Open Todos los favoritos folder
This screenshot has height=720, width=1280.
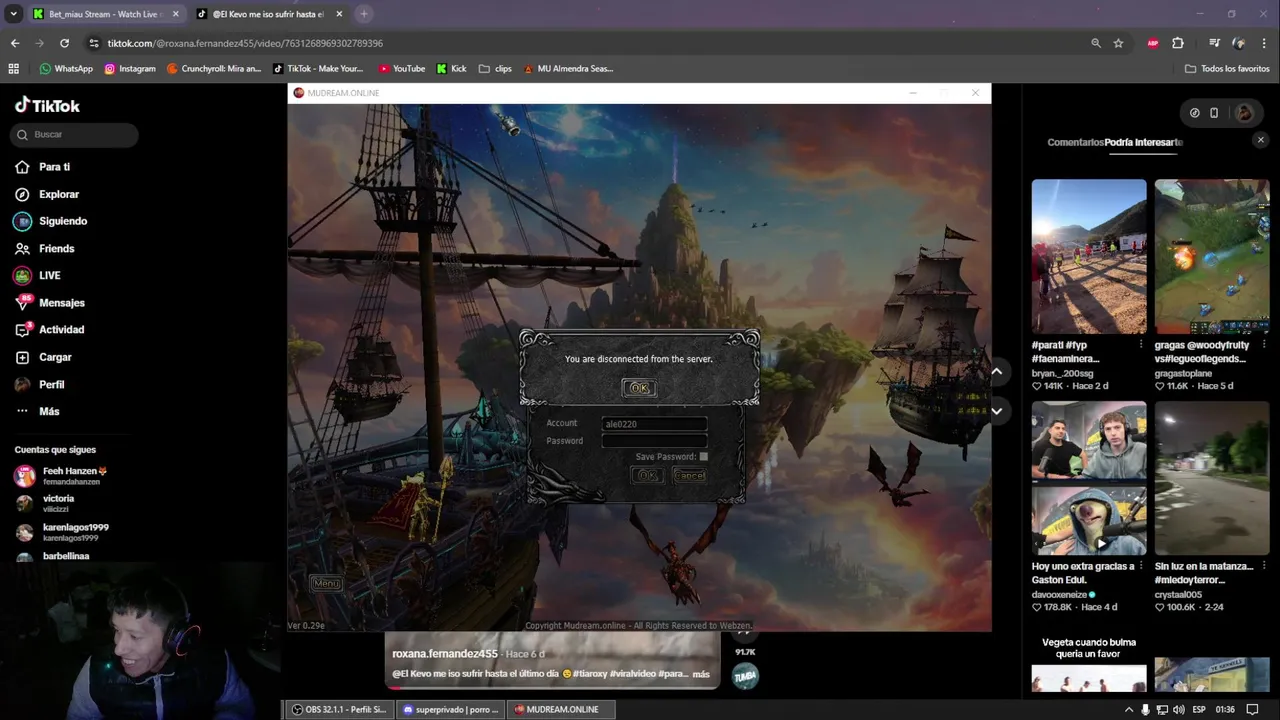1227,69
